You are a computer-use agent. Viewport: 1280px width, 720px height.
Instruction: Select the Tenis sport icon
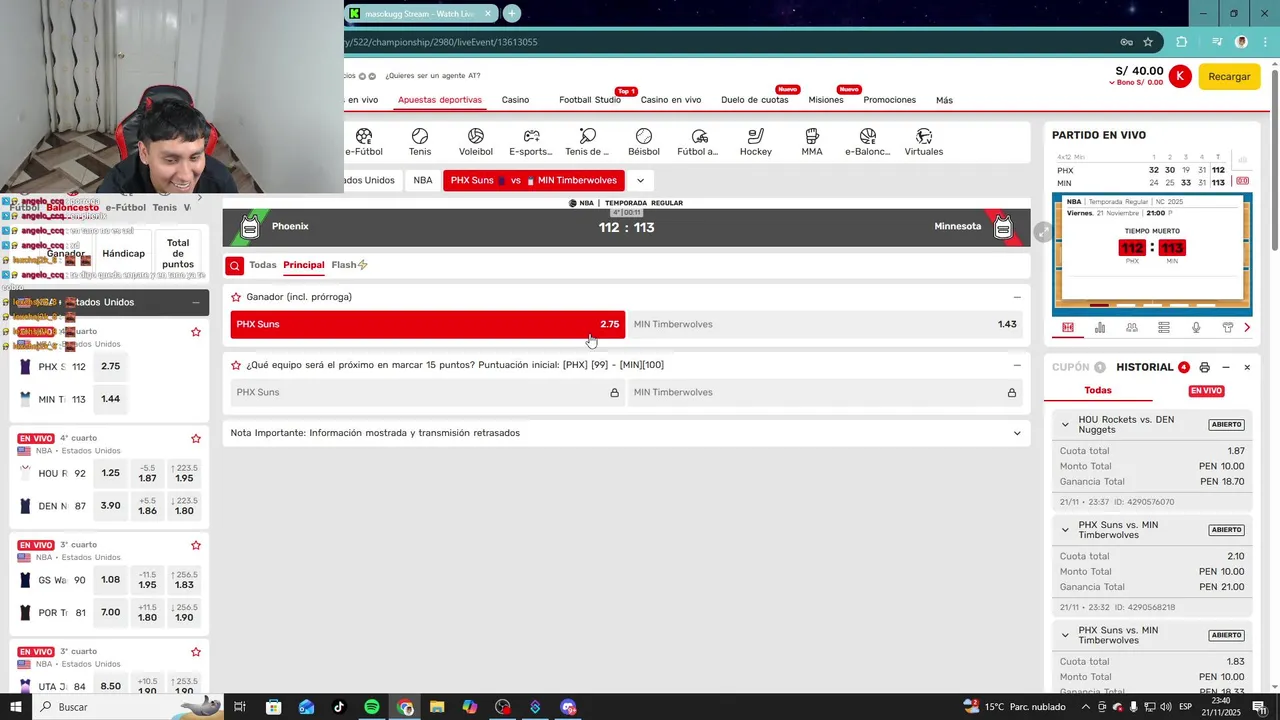pyautogui.click(x=420, y=142)
